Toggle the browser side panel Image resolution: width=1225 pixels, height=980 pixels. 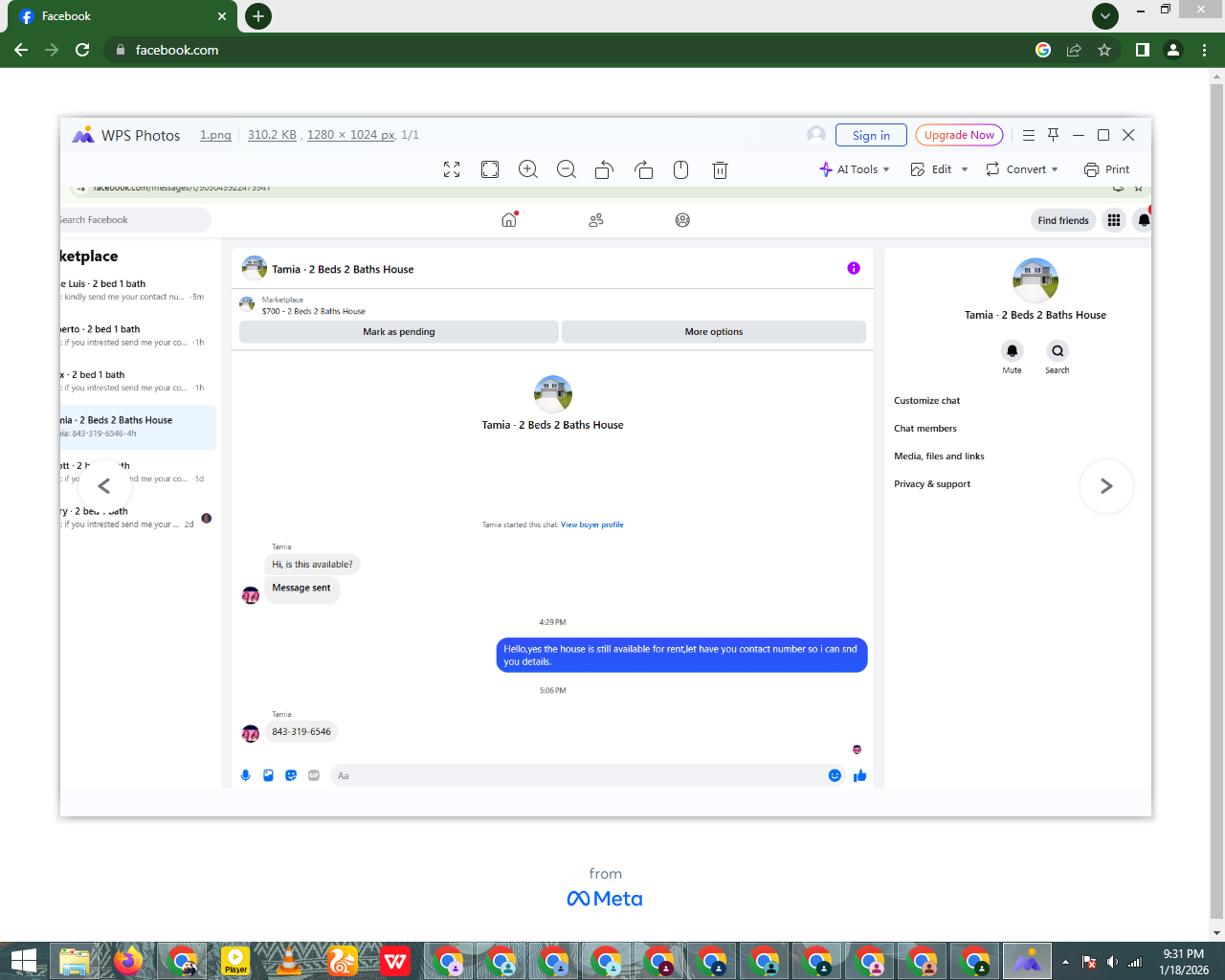[x=1143, y=50]
